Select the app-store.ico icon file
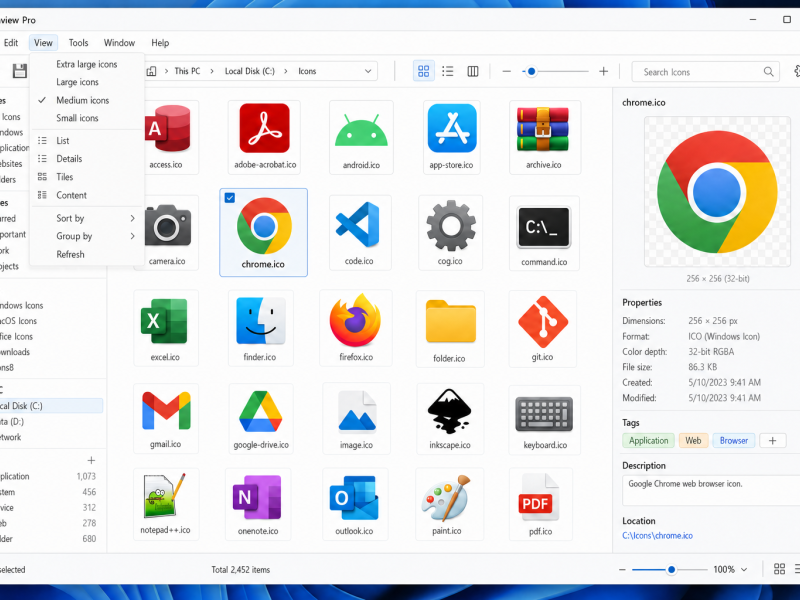This screenshot has width=800, height=600. [452, 137]
